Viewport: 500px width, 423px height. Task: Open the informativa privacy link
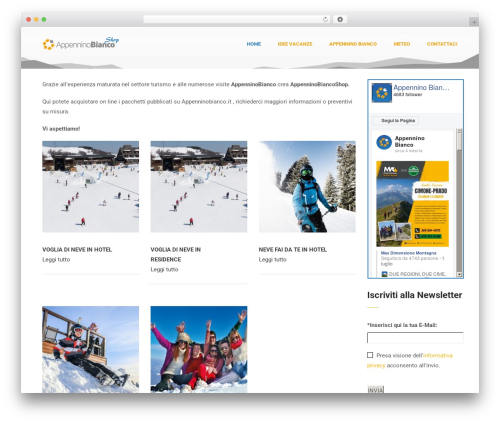point(410,360)
